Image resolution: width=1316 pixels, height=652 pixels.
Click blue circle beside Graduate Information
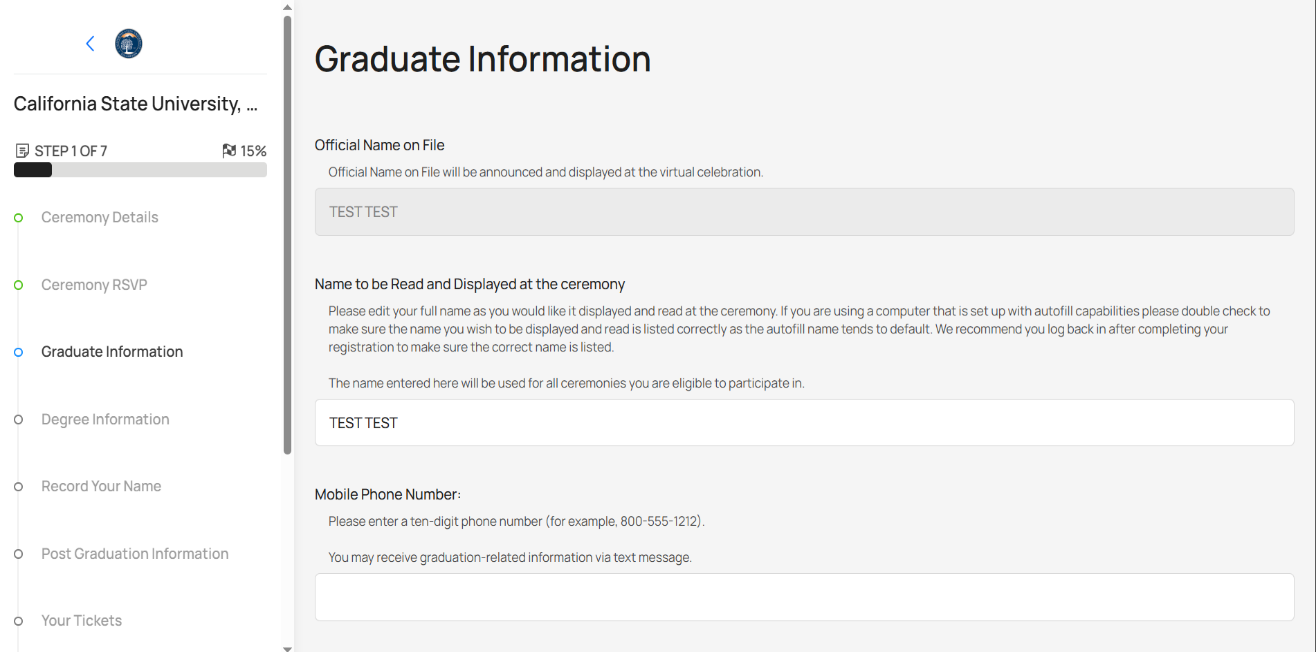click(18, 352)
